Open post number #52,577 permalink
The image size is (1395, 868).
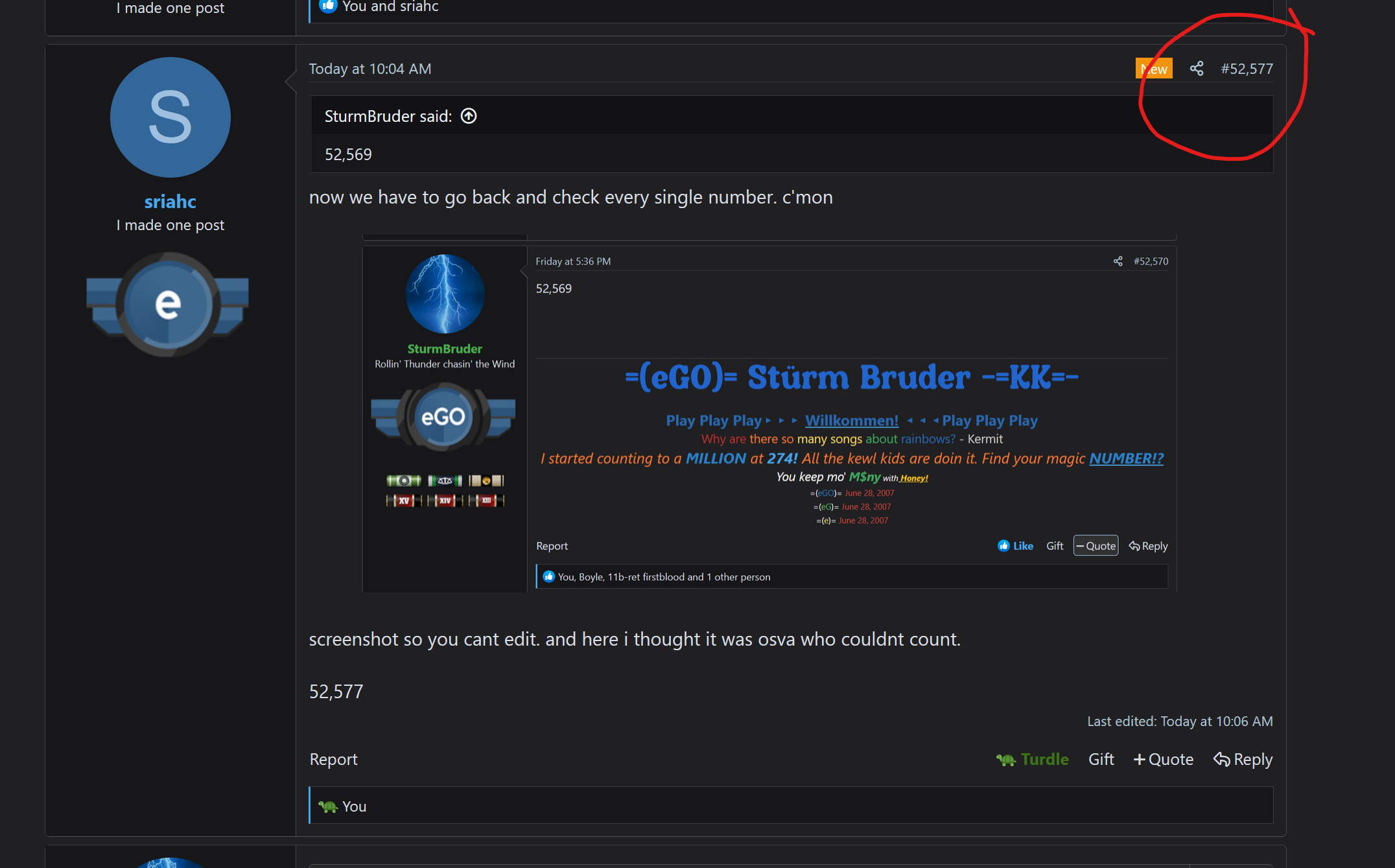pos(1247,69)
